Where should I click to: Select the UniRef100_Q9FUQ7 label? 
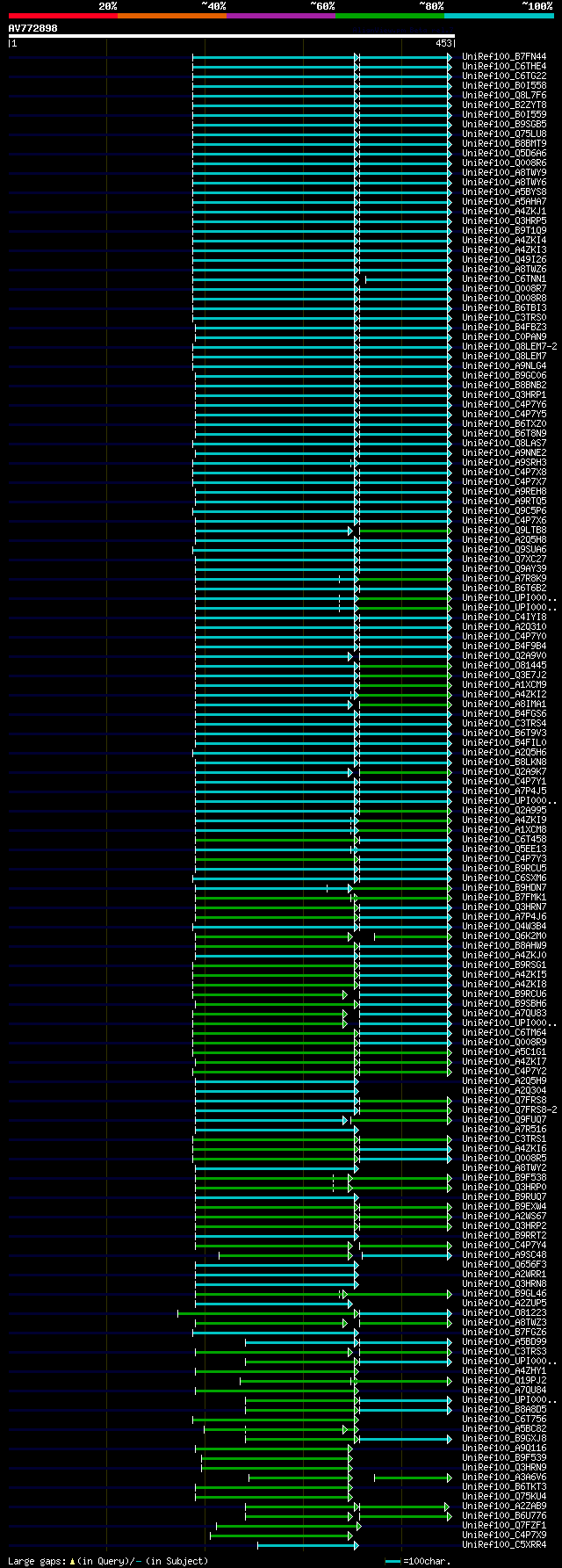pos(504,1119)
